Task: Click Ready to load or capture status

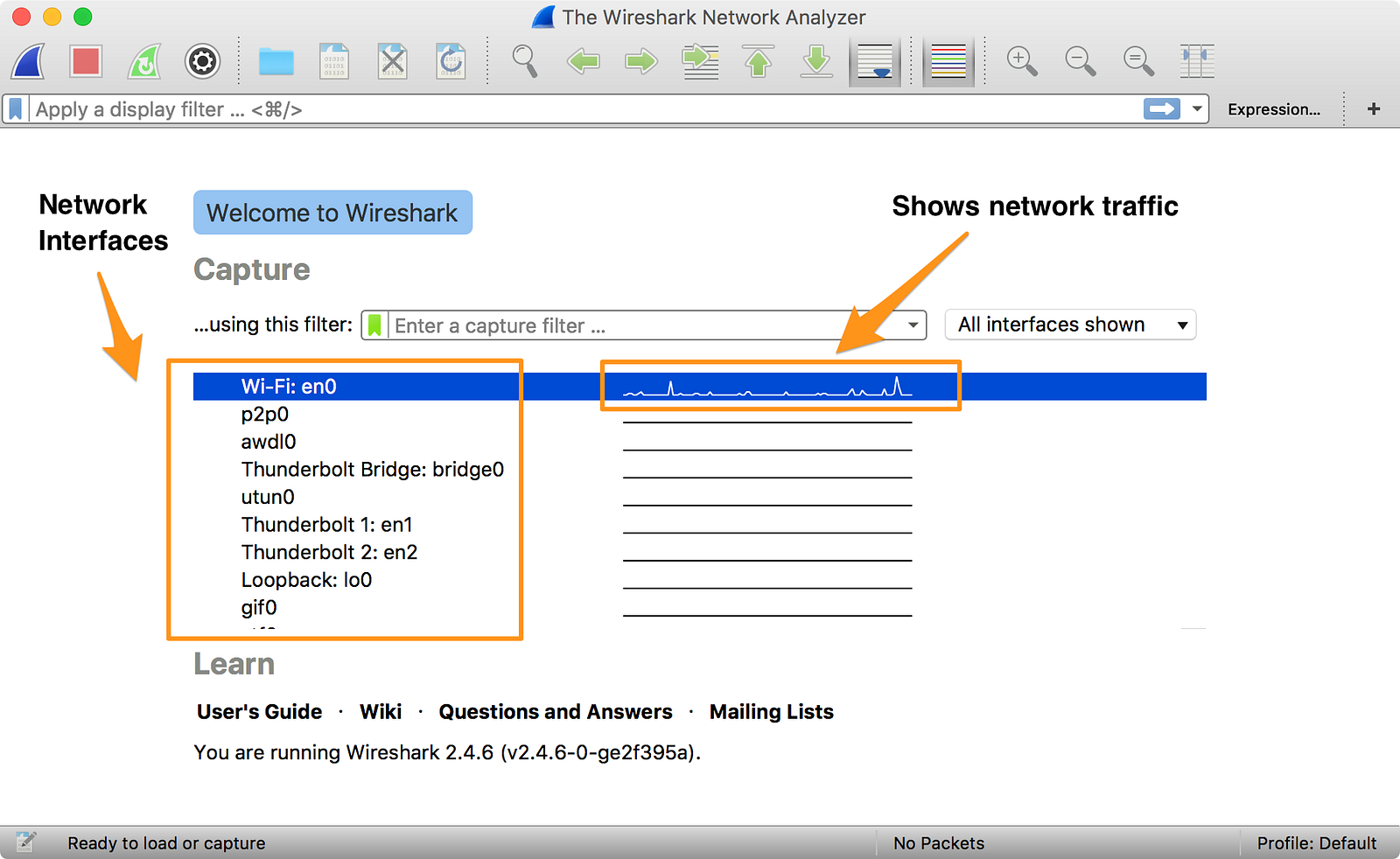Action: click(166, 843)
